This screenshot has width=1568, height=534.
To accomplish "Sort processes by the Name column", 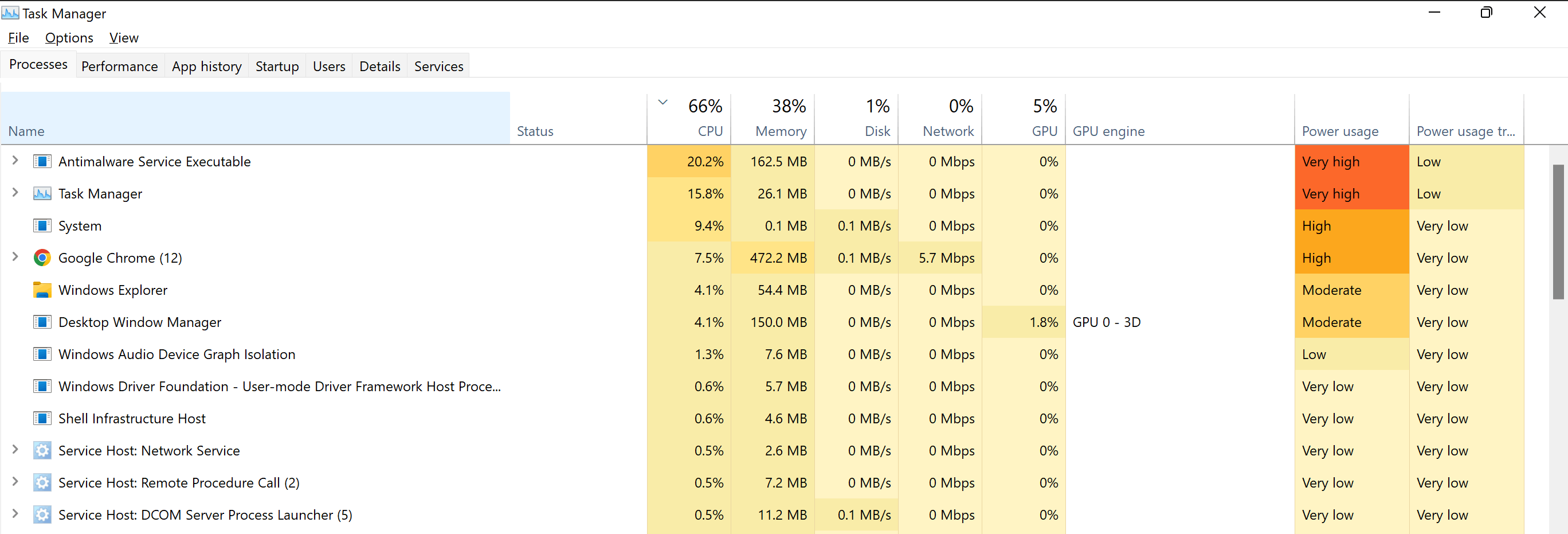I will pyautogui.click(x=256, y=118).
